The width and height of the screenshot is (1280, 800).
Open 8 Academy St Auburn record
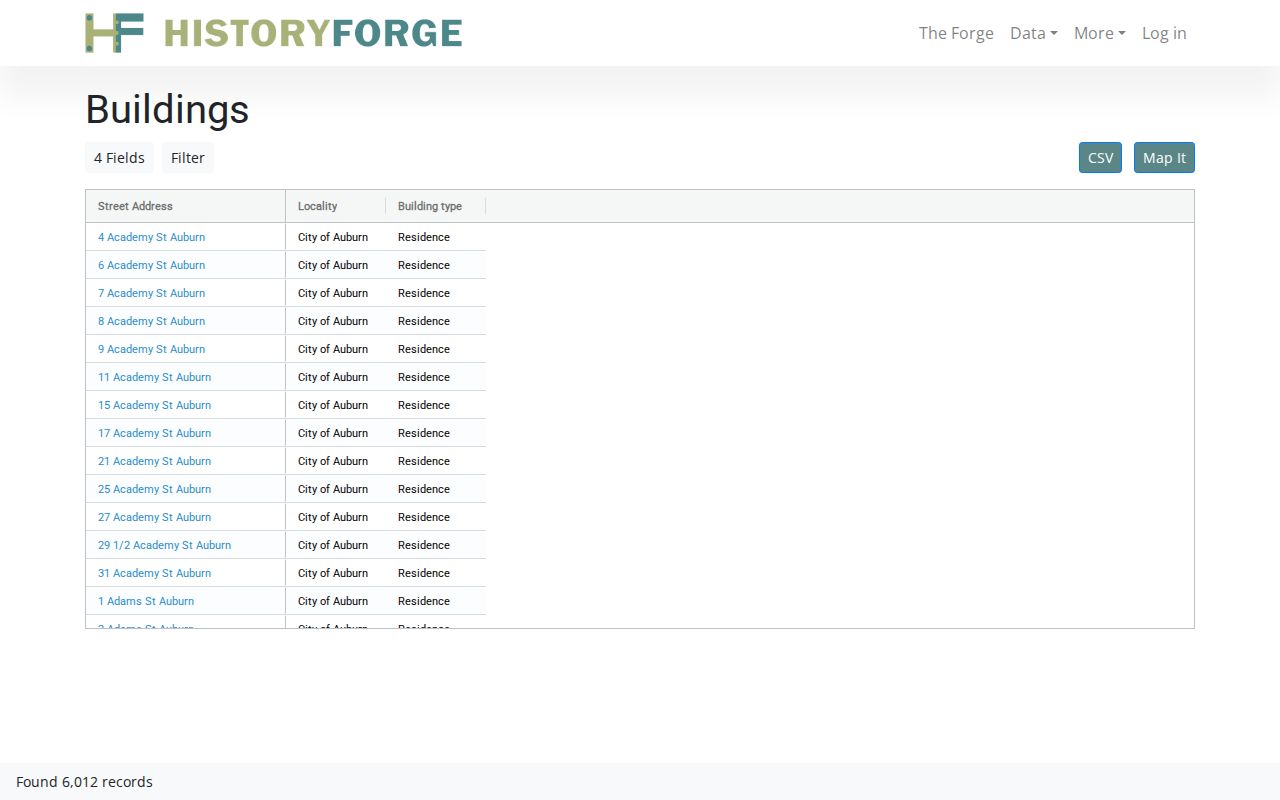151,321
